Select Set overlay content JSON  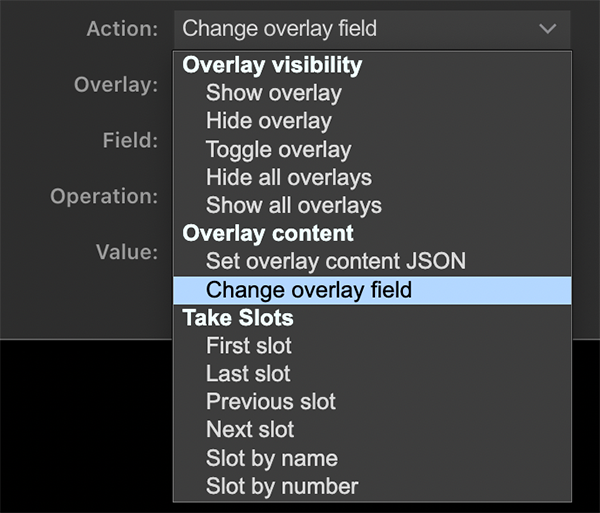(335, 262)
